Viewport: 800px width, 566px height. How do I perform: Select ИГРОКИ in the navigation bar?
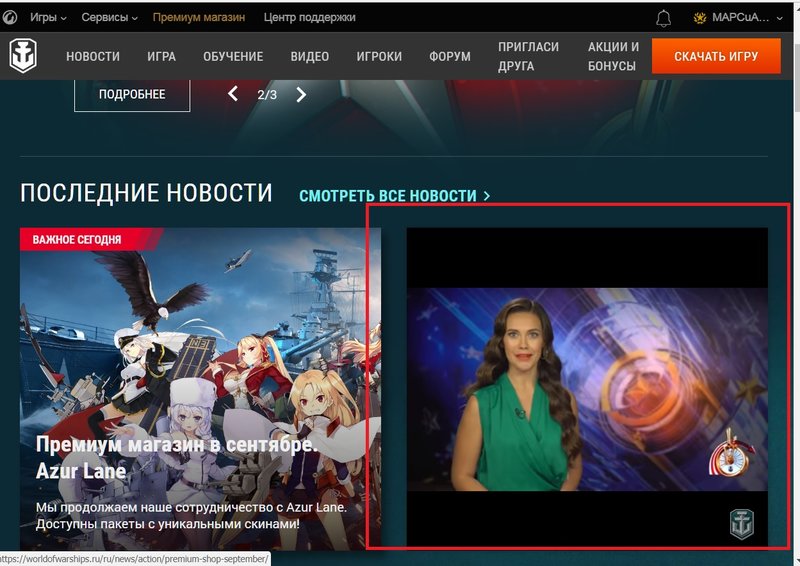(379, 56)
